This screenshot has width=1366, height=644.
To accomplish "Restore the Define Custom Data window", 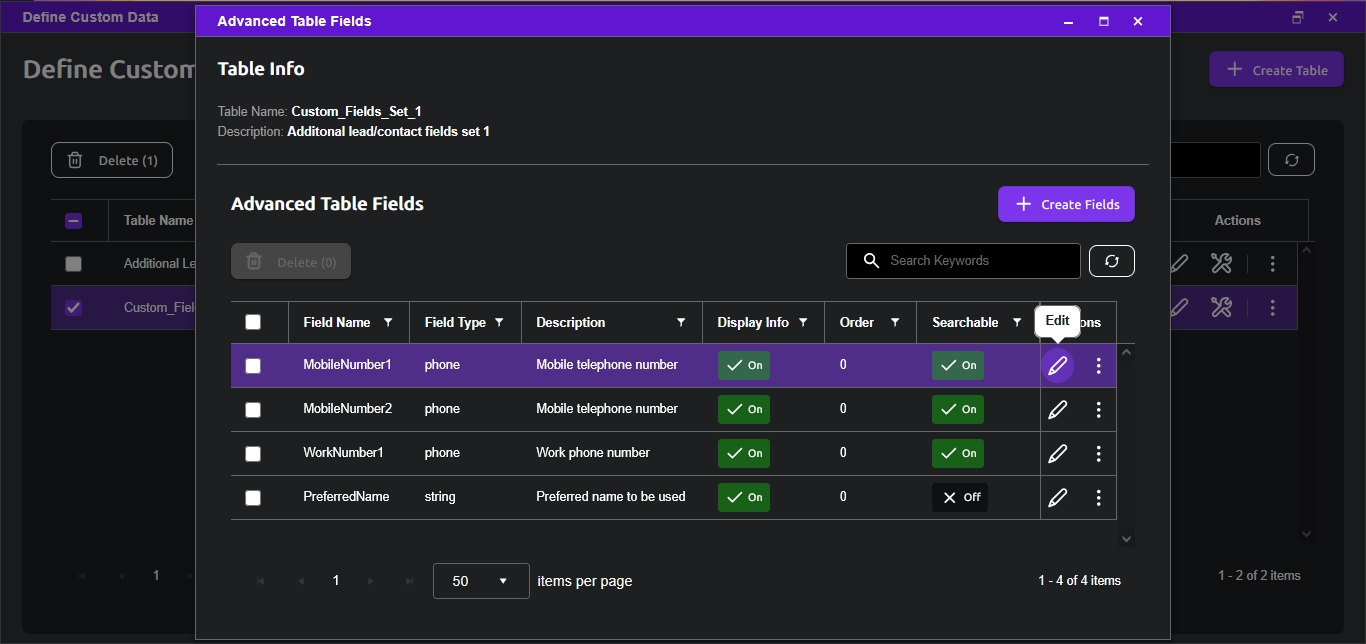I will (x=1298, y=17).
